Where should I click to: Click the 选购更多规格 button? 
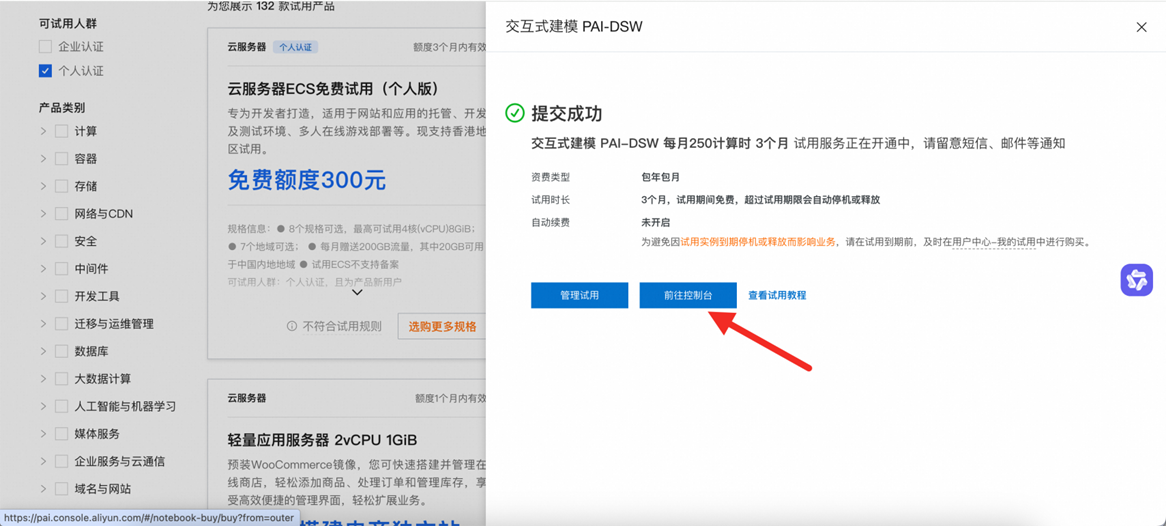click(442, 327)
